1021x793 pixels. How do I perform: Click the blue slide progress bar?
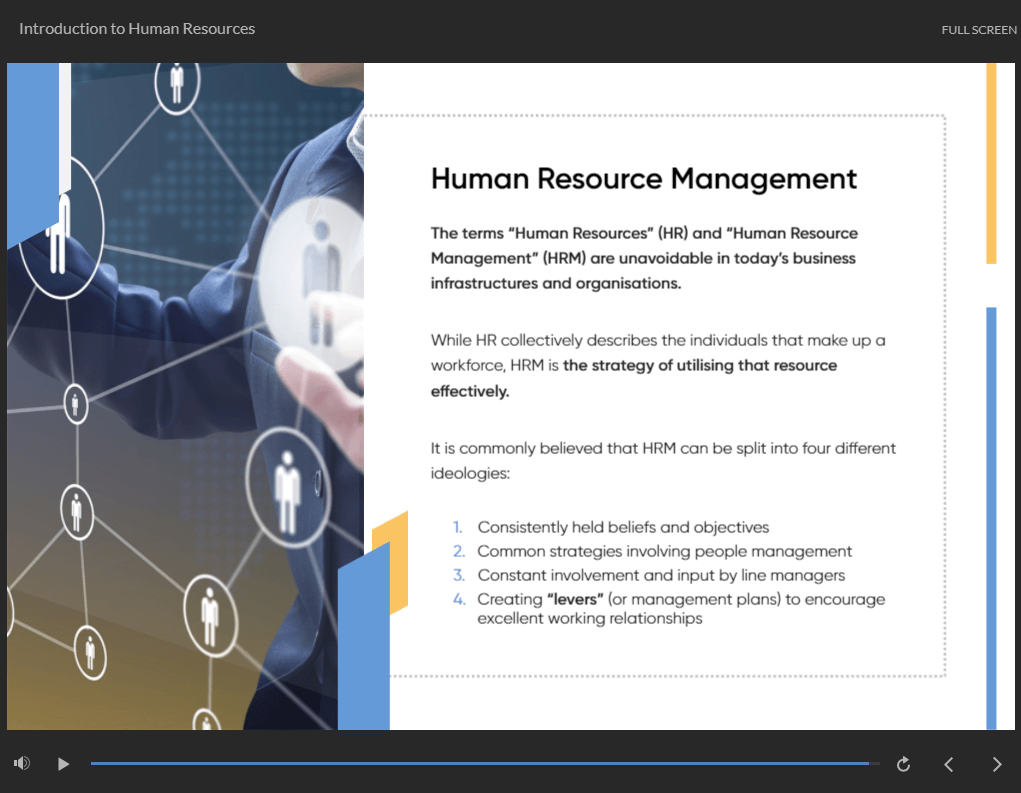(x=480, y=764)
